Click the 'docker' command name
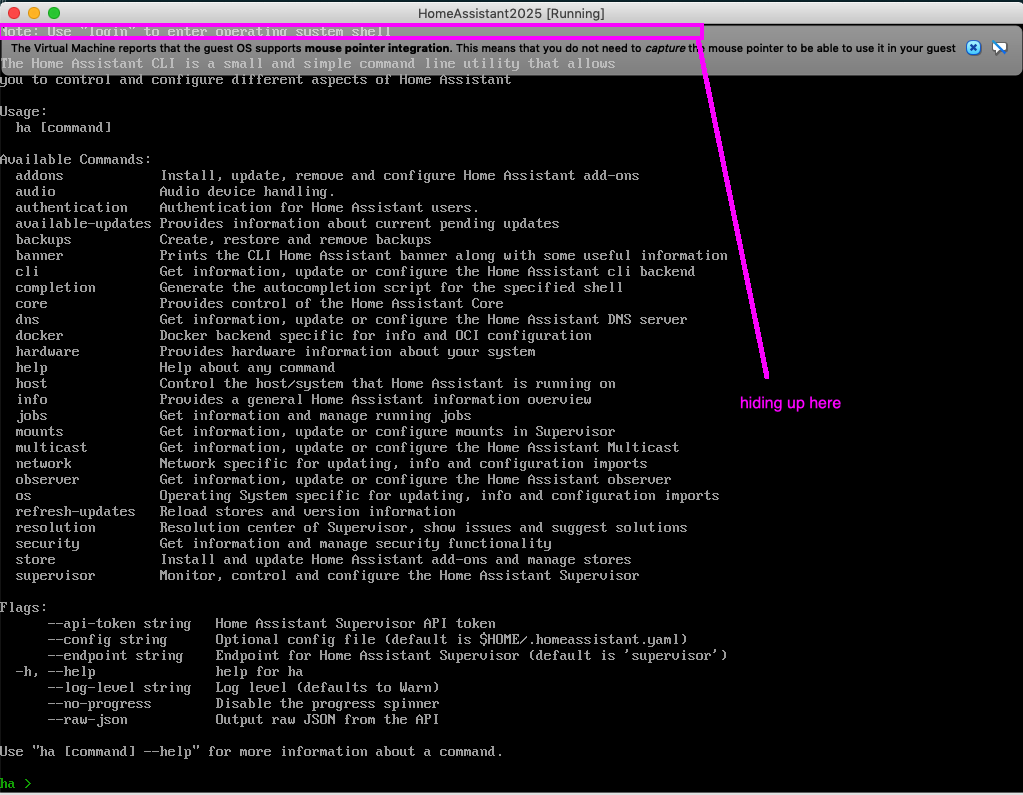 click(x=39, y=335)
